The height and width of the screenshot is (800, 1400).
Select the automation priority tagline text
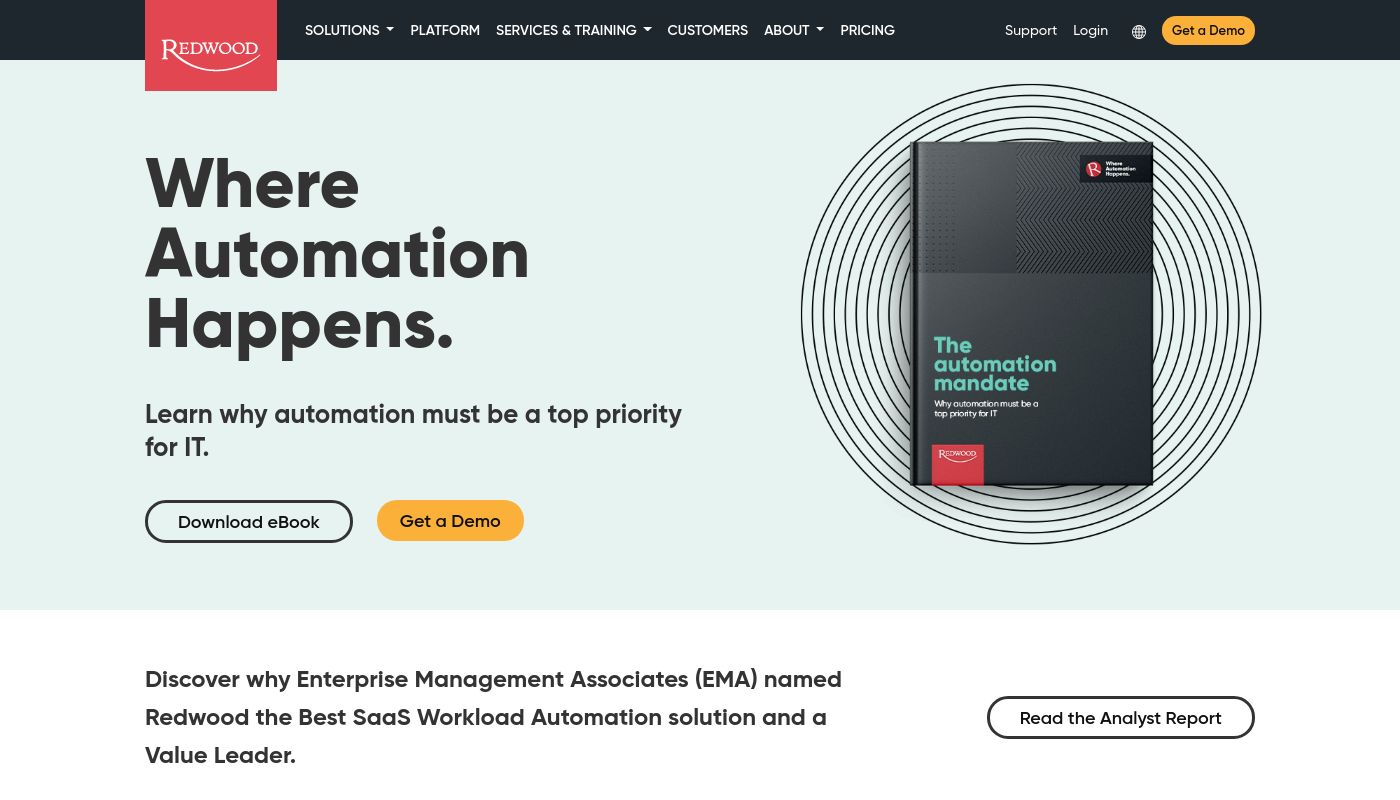click(x=413, y=430)
